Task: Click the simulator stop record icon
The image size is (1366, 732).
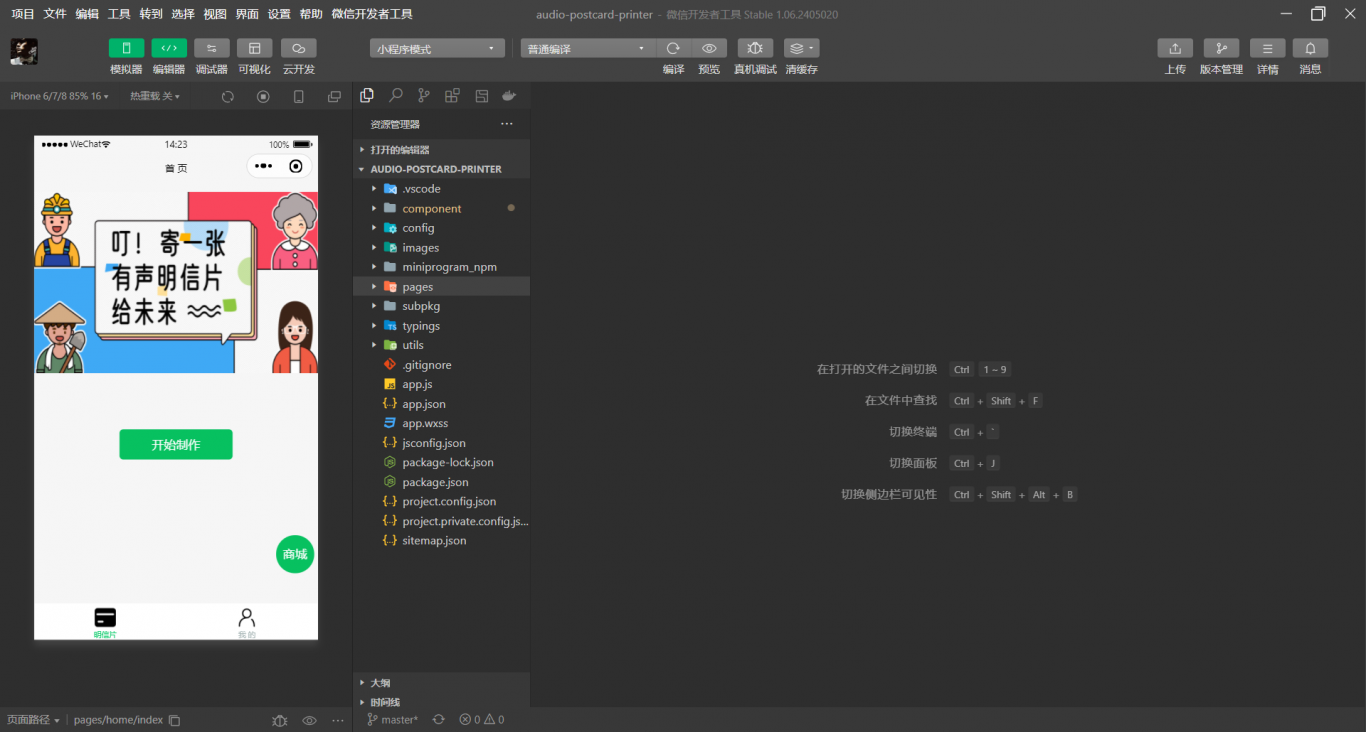Action: (263, 97)
